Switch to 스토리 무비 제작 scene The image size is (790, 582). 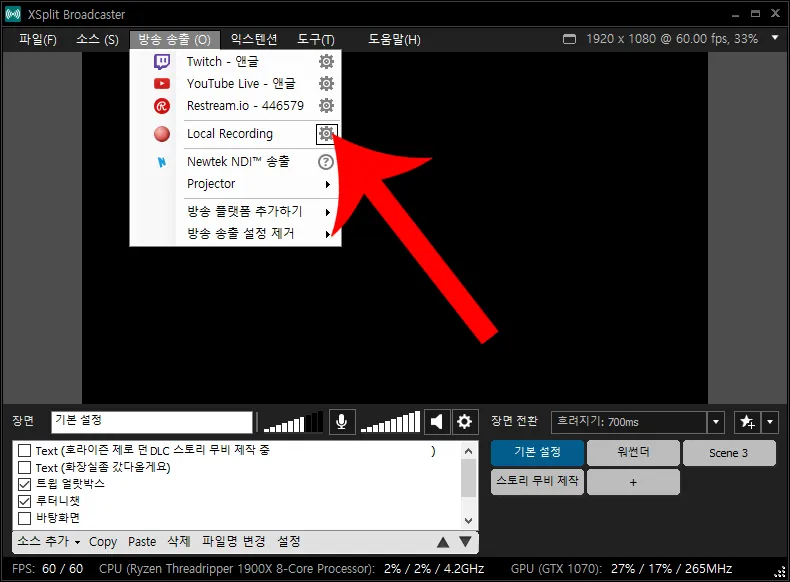pyautogui.click(x=538, y=482)
